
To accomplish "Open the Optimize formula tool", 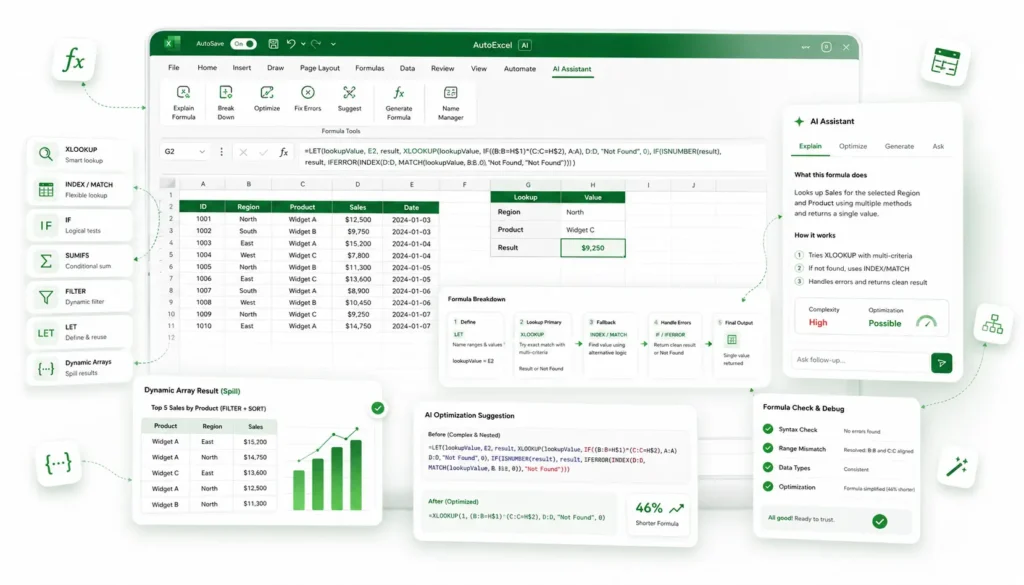I will [x=266, y=93].
